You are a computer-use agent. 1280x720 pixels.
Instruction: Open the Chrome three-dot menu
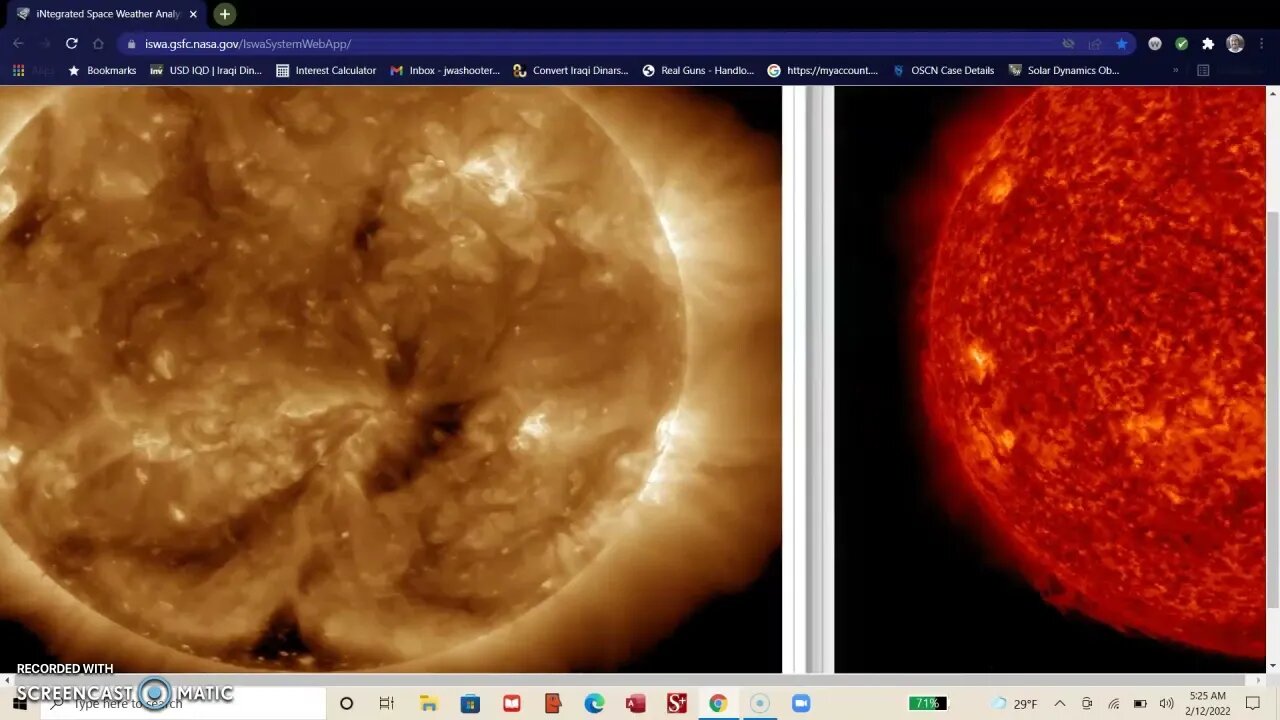pos(1263,44)
